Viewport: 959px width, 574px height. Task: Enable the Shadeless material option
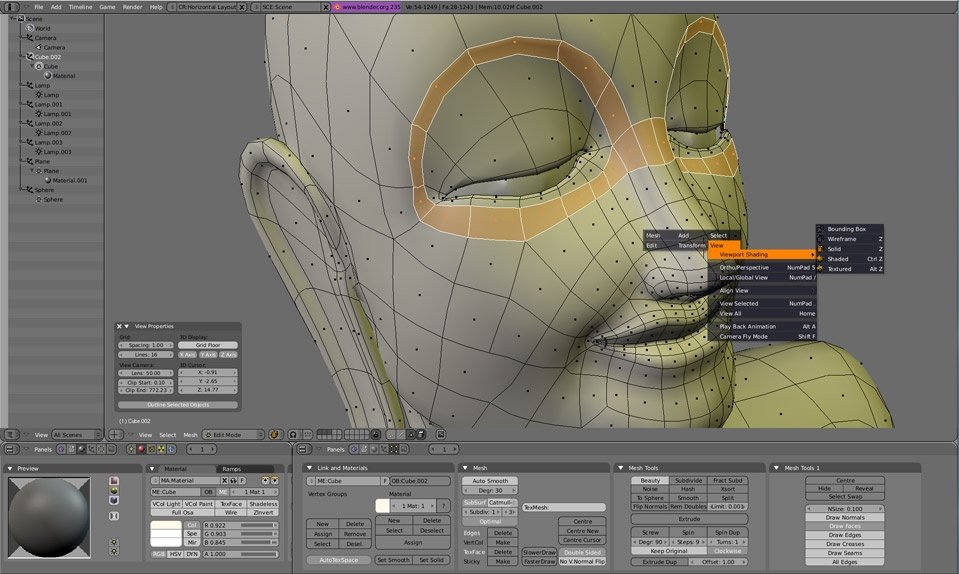tap(263, 504)
